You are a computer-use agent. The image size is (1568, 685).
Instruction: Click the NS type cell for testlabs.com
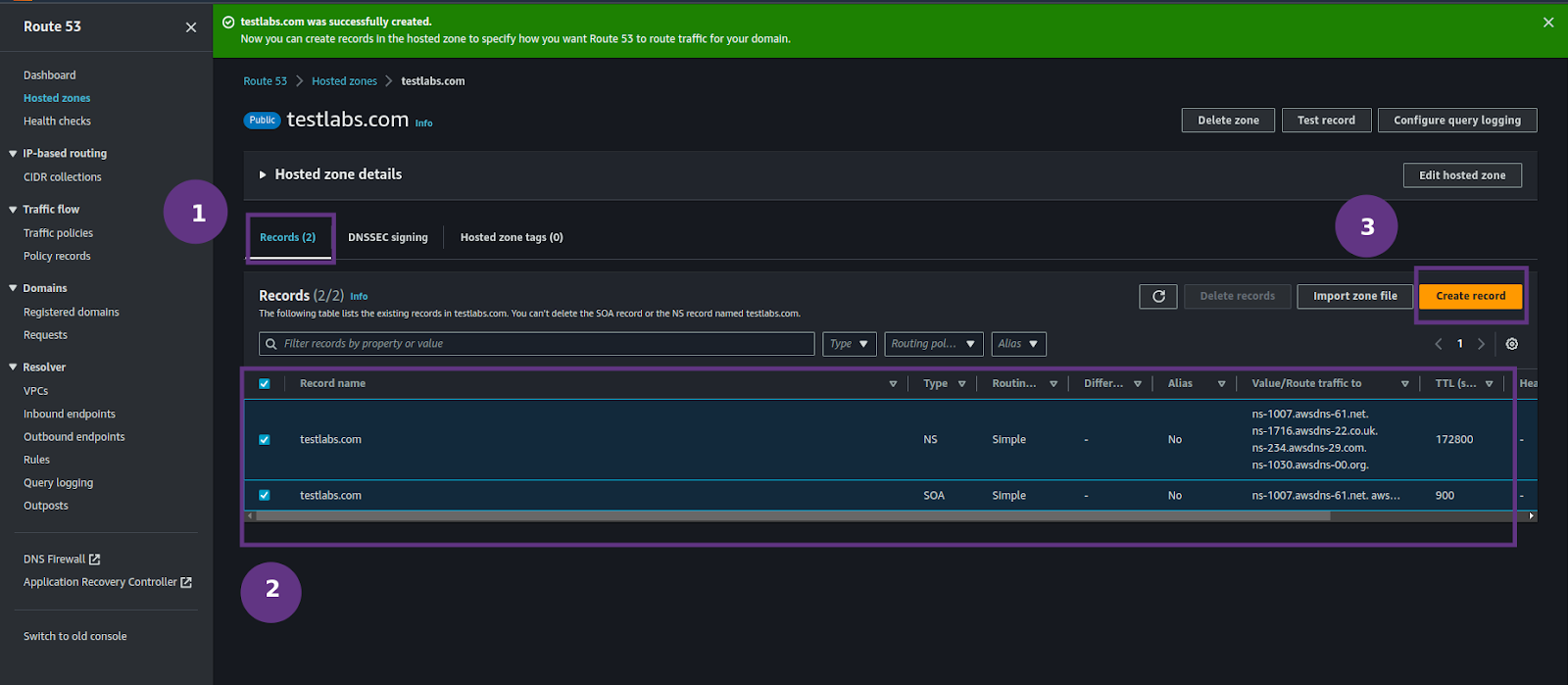[930, 440]
